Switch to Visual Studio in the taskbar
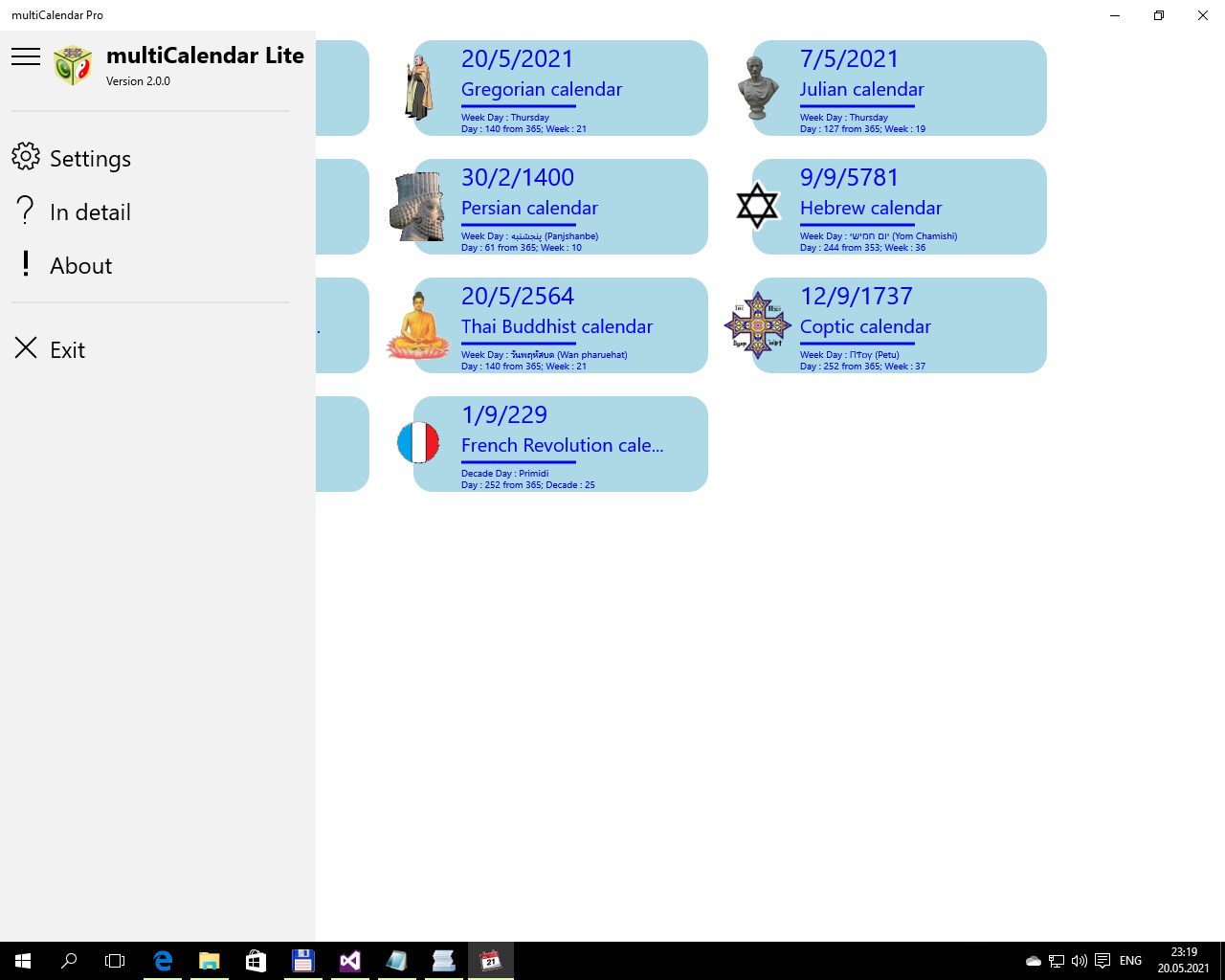The image size is (1225, 980). point(349,961)
